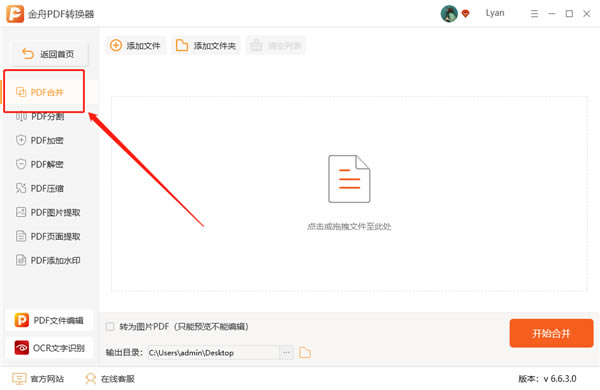Maximize the converter window
Viewport: 600px width, 390px height.
click(569, 14)
